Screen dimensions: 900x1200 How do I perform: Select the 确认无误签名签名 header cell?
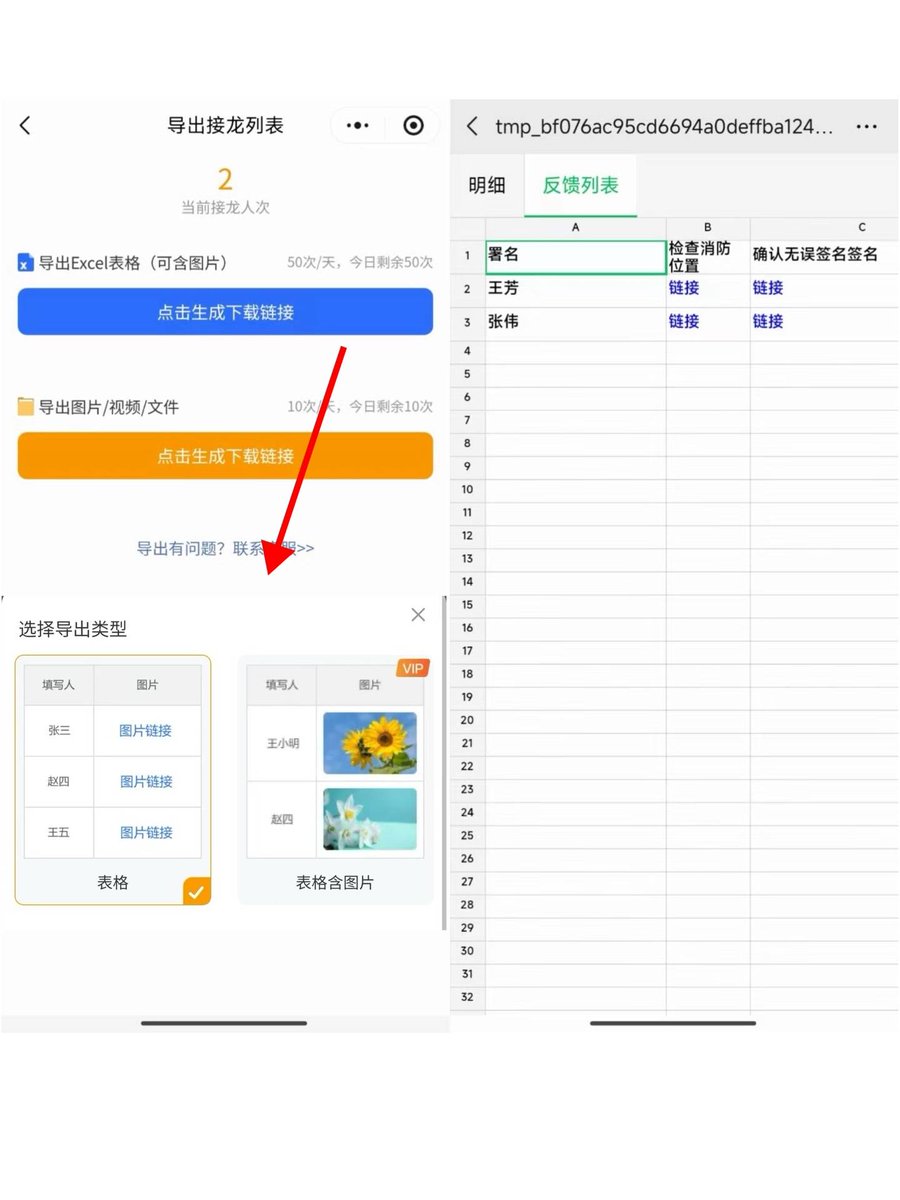point(825,256)
